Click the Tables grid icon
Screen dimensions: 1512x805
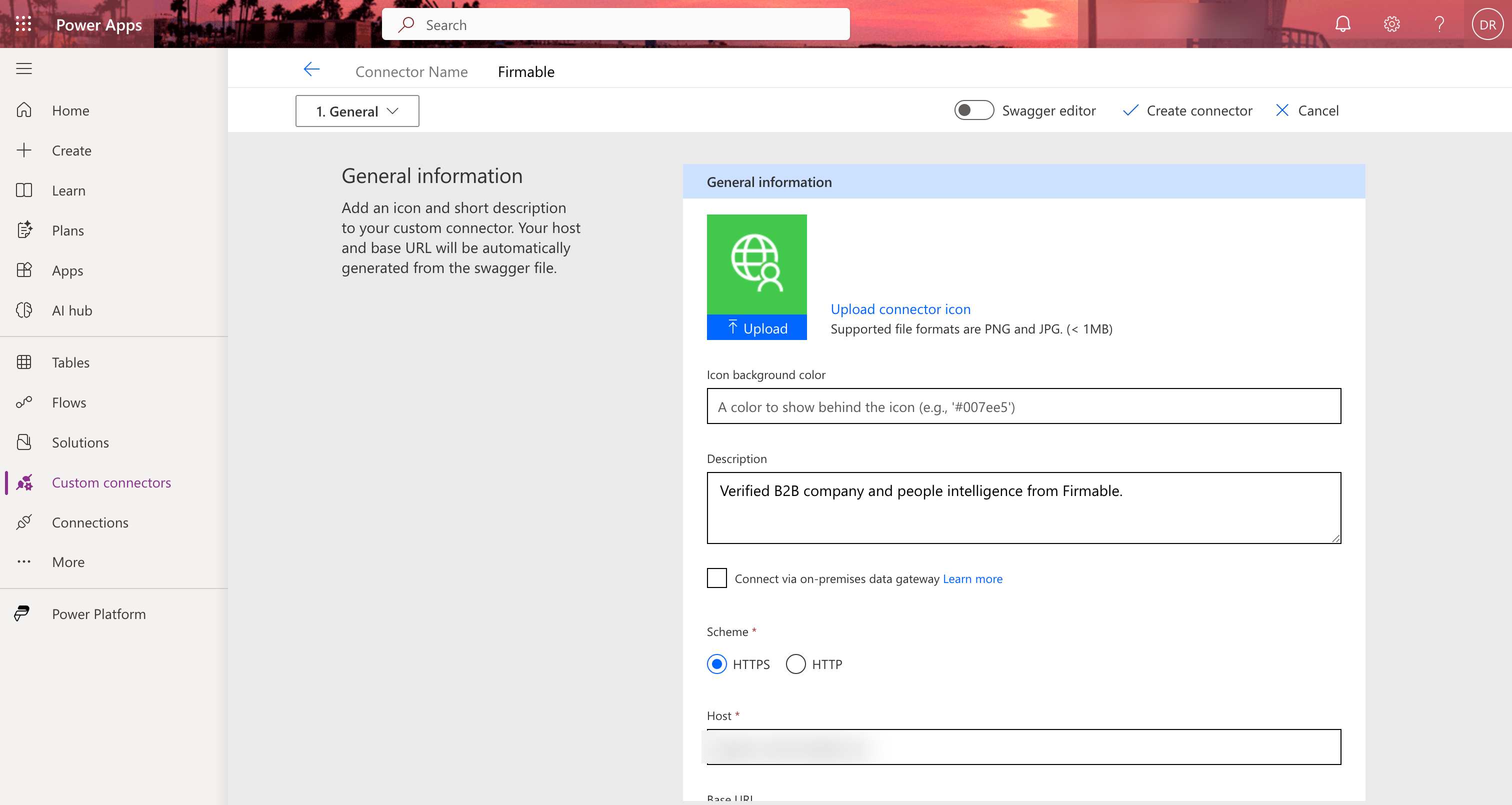[24, 362]
